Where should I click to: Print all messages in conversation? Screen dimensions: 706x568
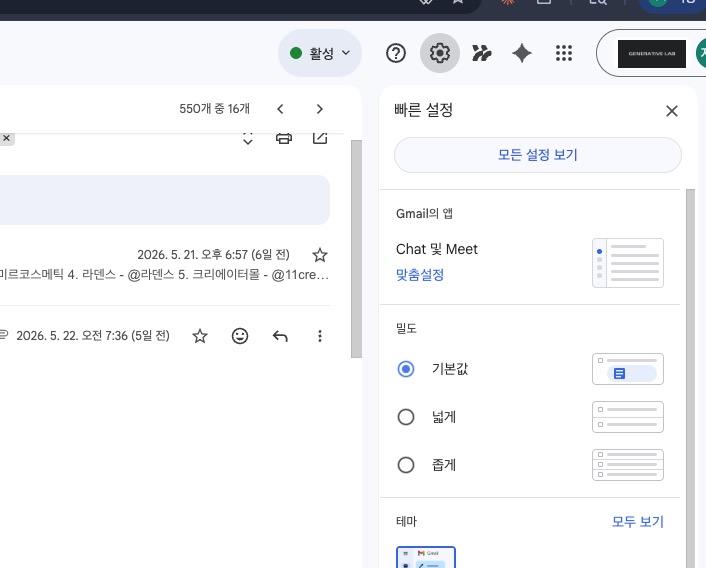tap(284, 138)
